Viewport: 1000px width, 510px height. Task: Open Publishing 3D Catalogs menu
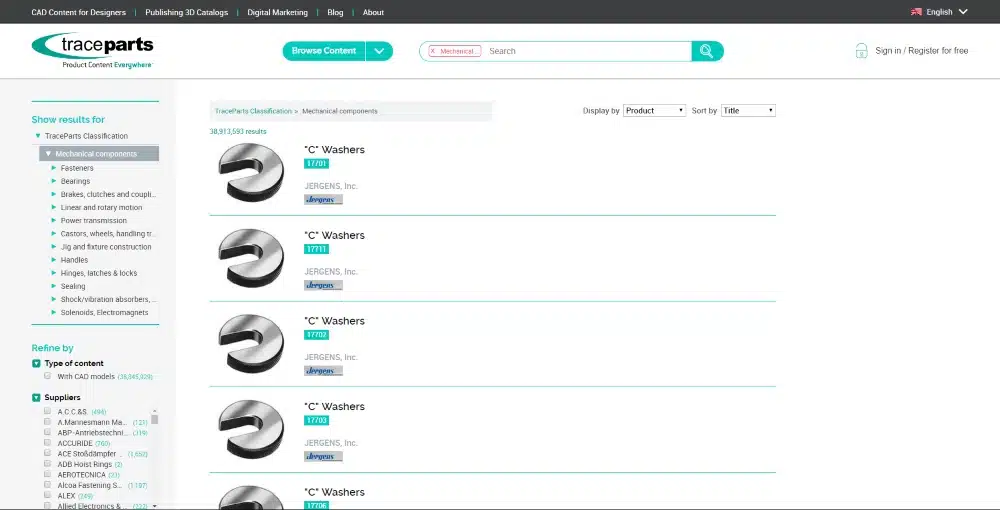point(186,12)
